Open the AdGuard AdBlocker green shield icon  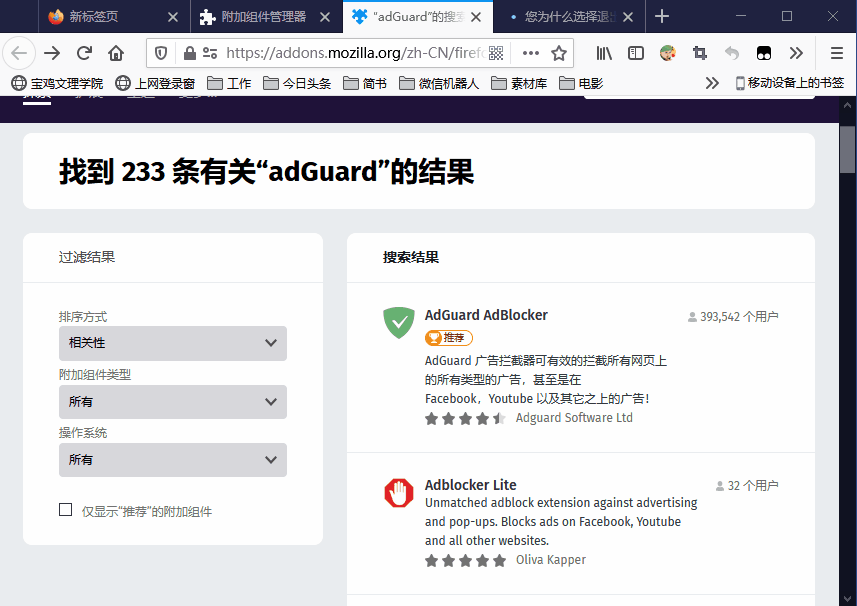[399, 322]
